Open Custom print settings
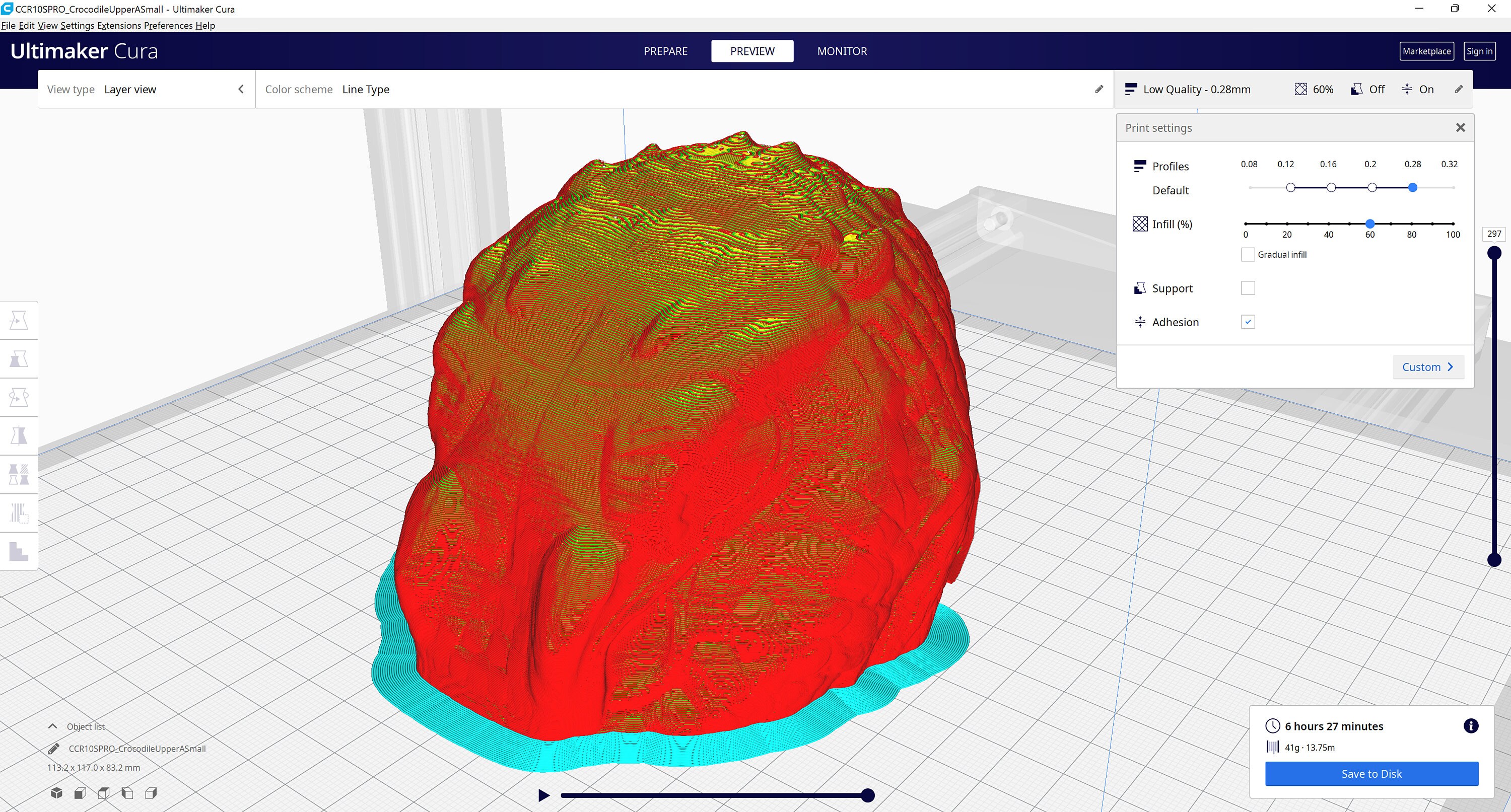This screenshot has height=812, width=1511. pos(1428,367)
